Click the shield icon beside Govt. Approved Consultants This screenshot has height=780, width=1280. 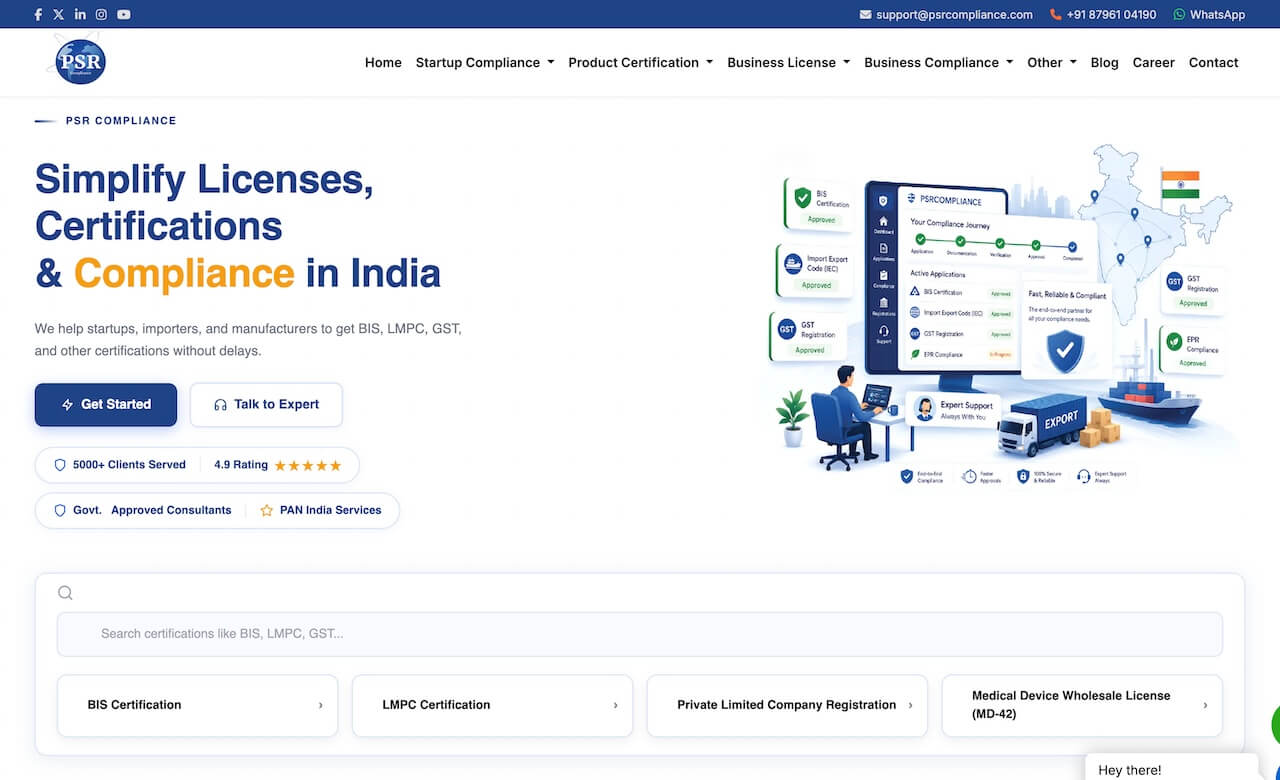(x=60, y=510)
